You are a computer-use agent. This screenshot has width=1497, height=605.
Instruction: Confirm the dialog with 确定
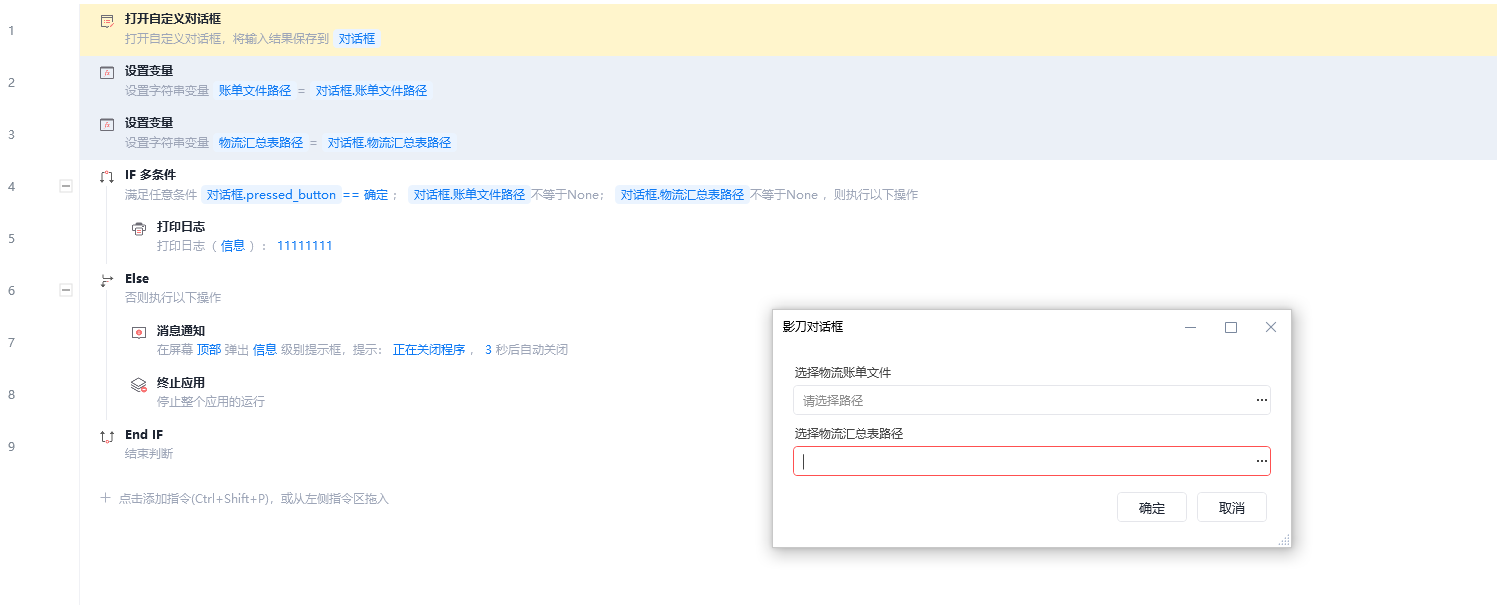(1152, 507)
